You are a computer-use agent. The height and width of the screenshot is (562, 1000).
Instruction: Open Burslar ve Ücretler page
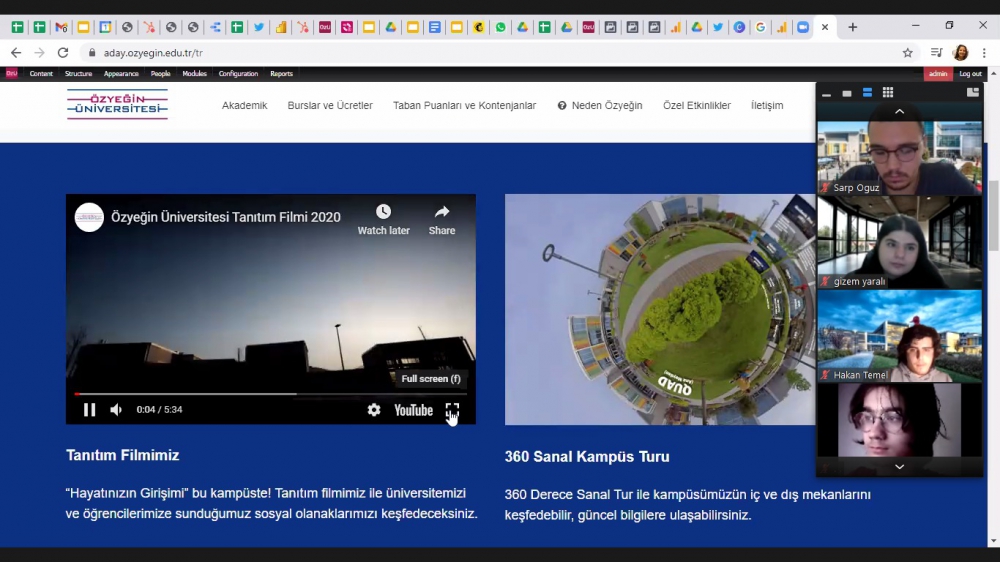coord(330,106)
